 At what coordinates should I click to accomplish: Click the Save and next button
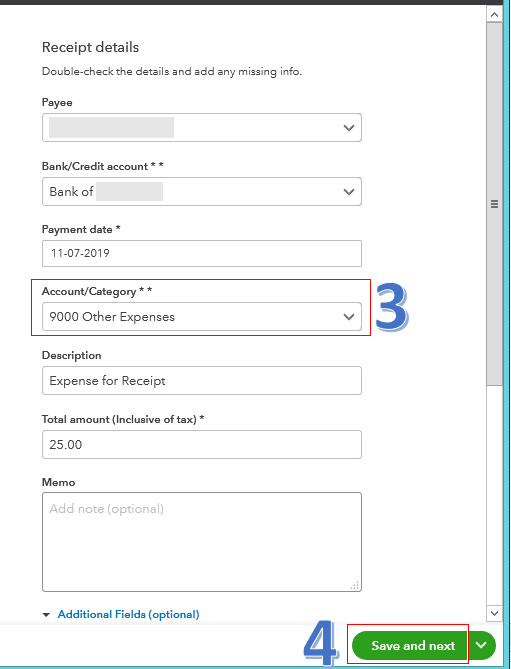point(410,646)
